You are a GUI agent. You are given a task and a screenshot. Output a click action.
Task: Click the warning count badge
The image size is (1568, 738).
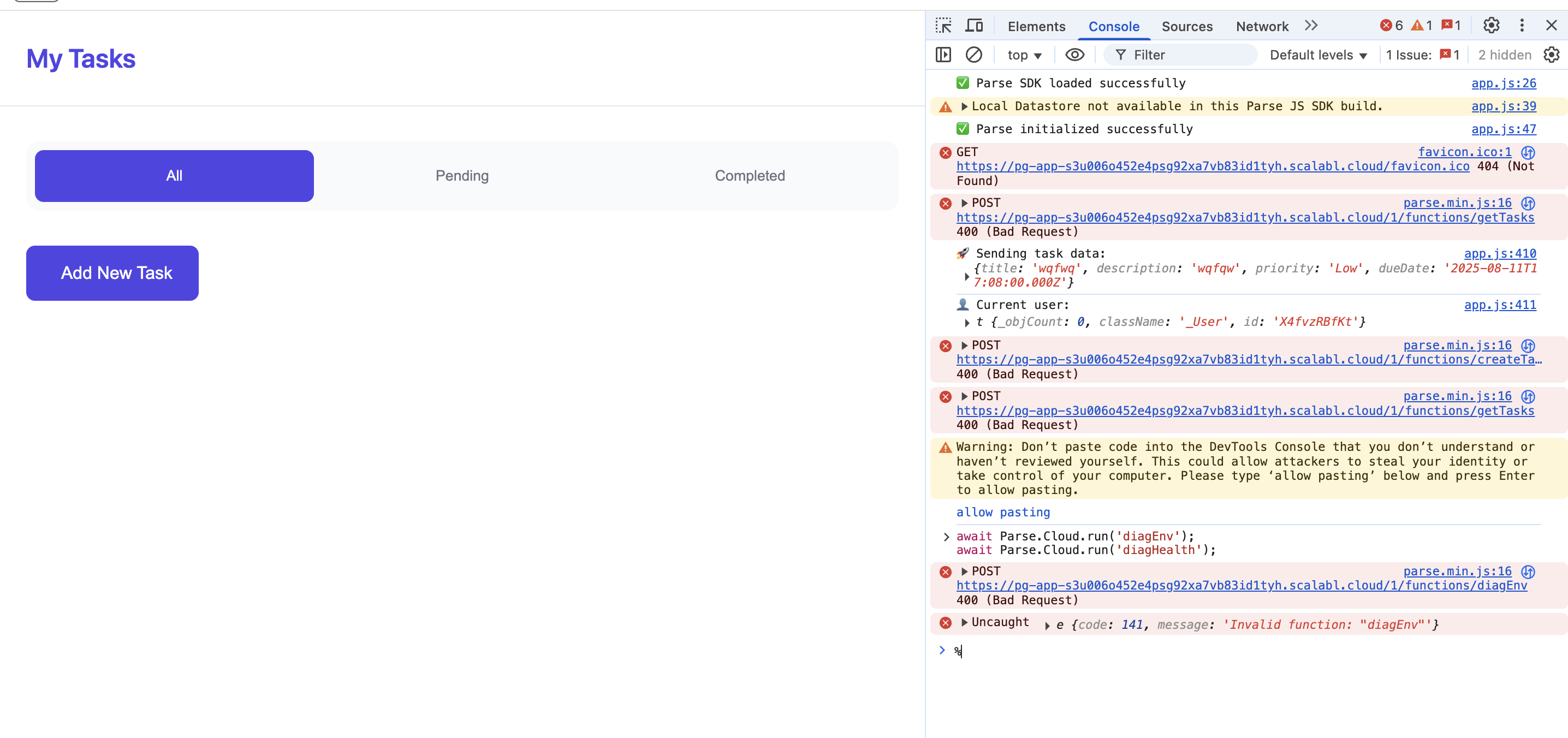(x=1422, y=26)
